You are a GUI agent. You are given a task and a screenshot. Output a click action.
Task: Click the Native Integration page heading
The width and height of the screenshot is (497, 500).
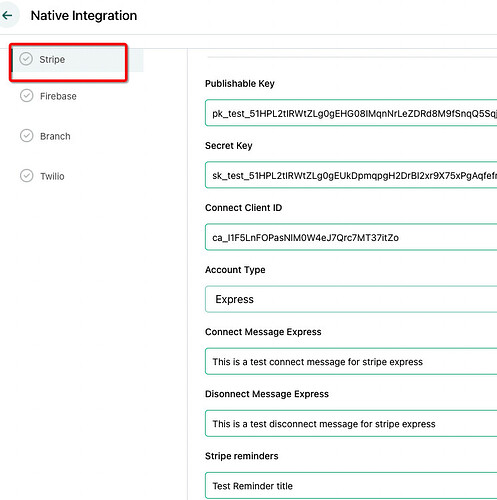click(x=84, y=16)
